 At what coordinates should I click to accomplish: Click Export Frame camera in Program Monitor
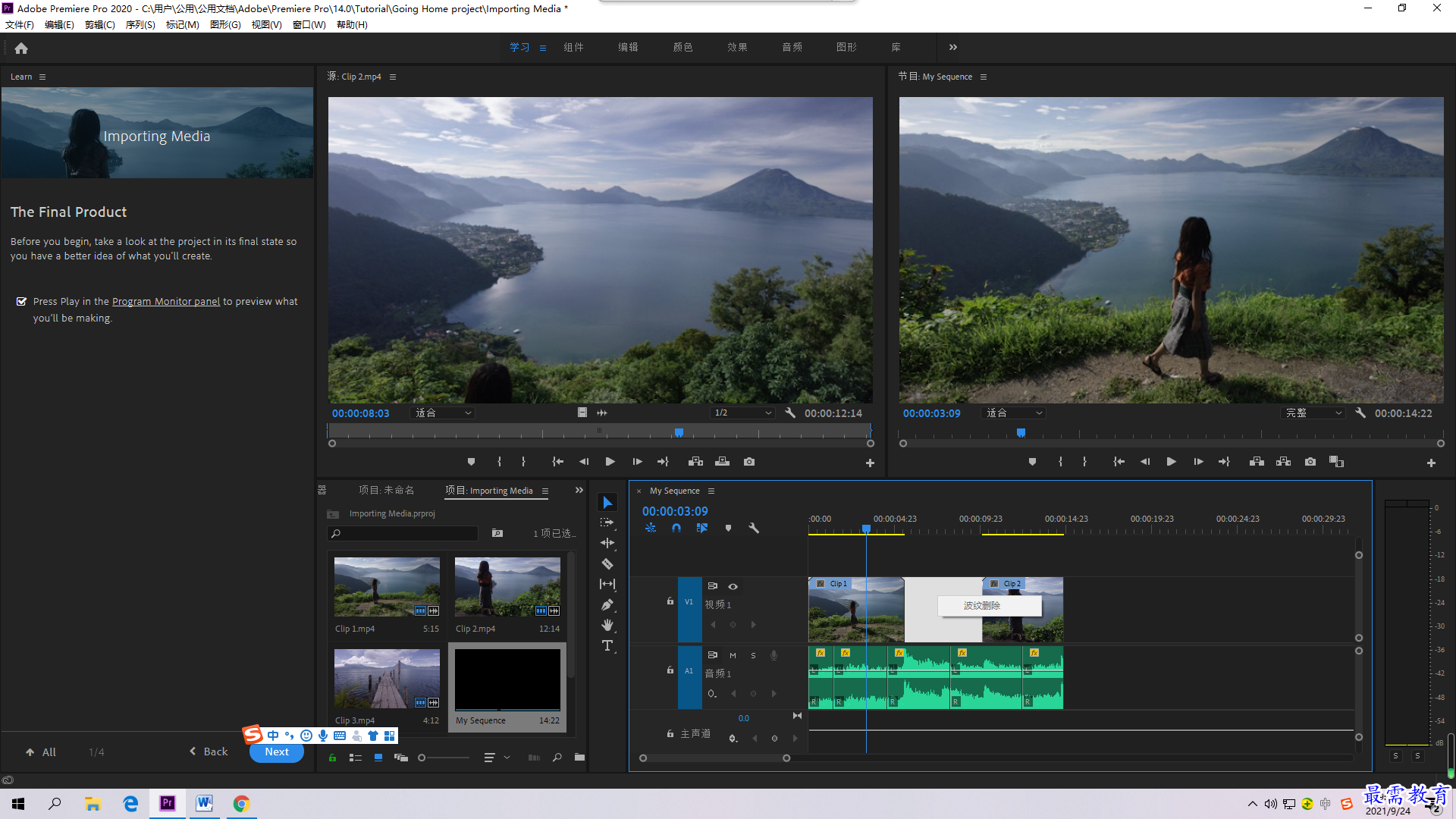[x=1310, y=462]
